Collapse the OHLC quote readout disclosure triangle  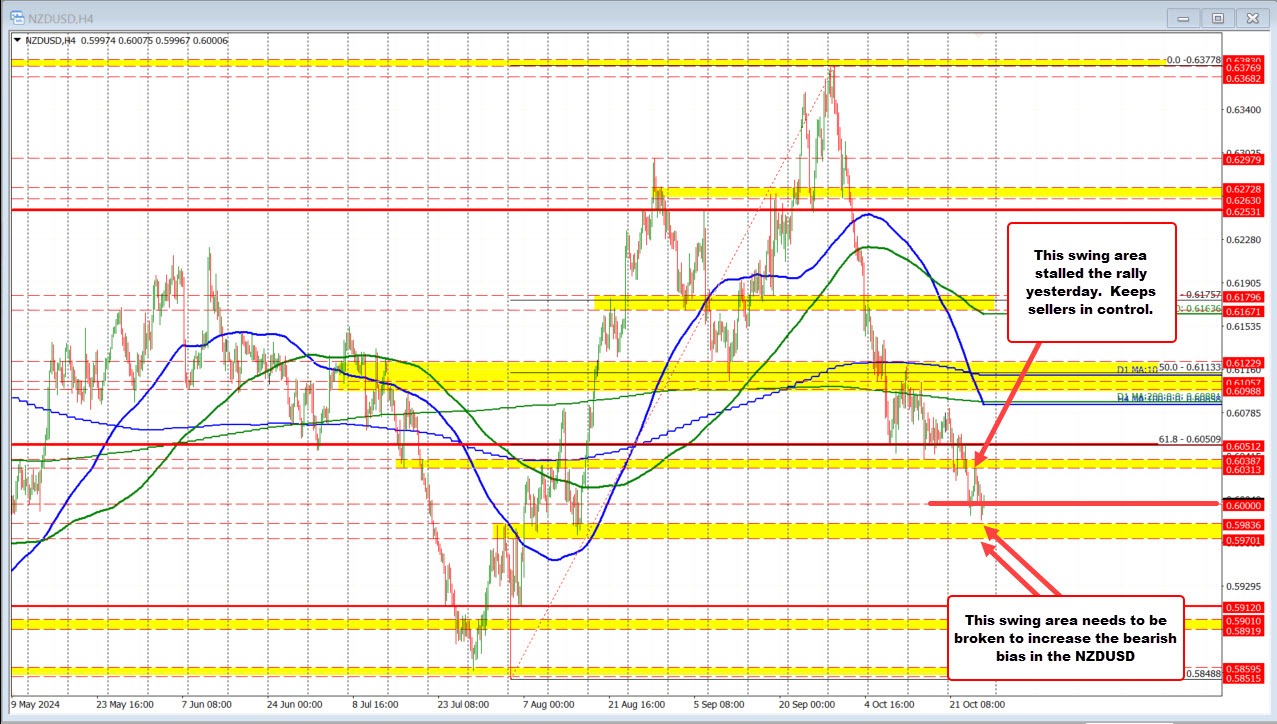[17, 40]
